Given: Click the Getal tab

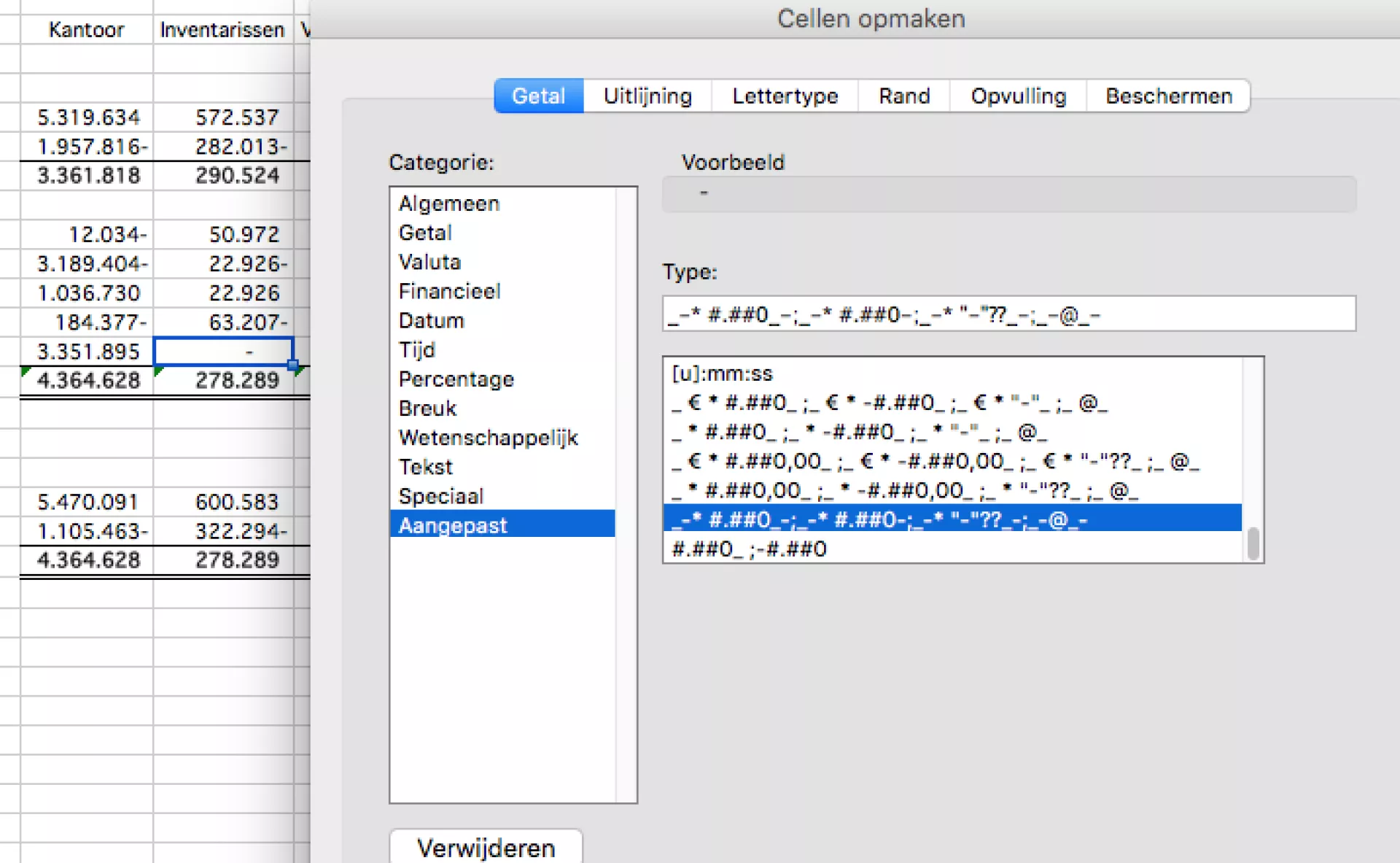Looking at the screenshot, I should 538,96.
